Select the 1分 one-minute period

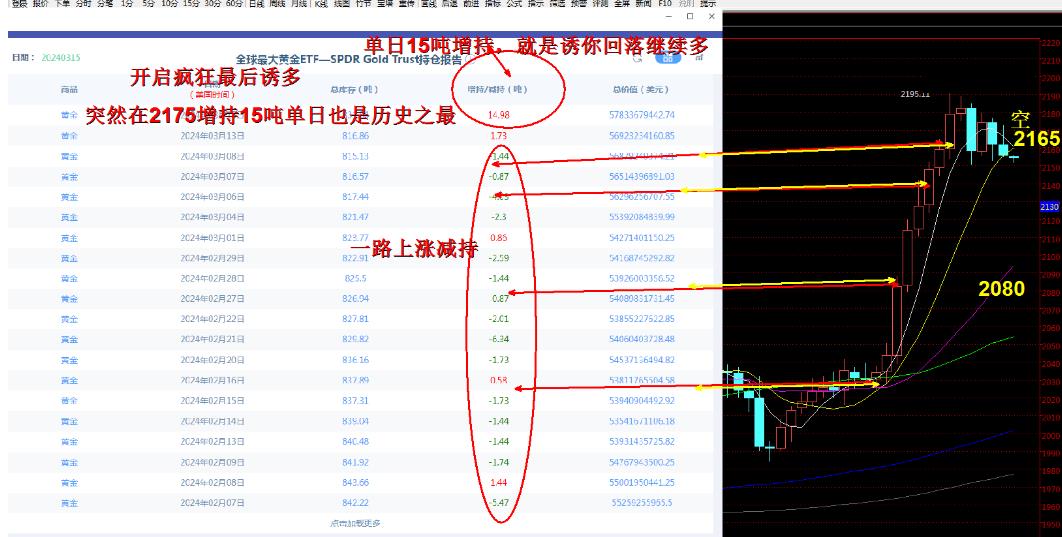tap(127, 3)
